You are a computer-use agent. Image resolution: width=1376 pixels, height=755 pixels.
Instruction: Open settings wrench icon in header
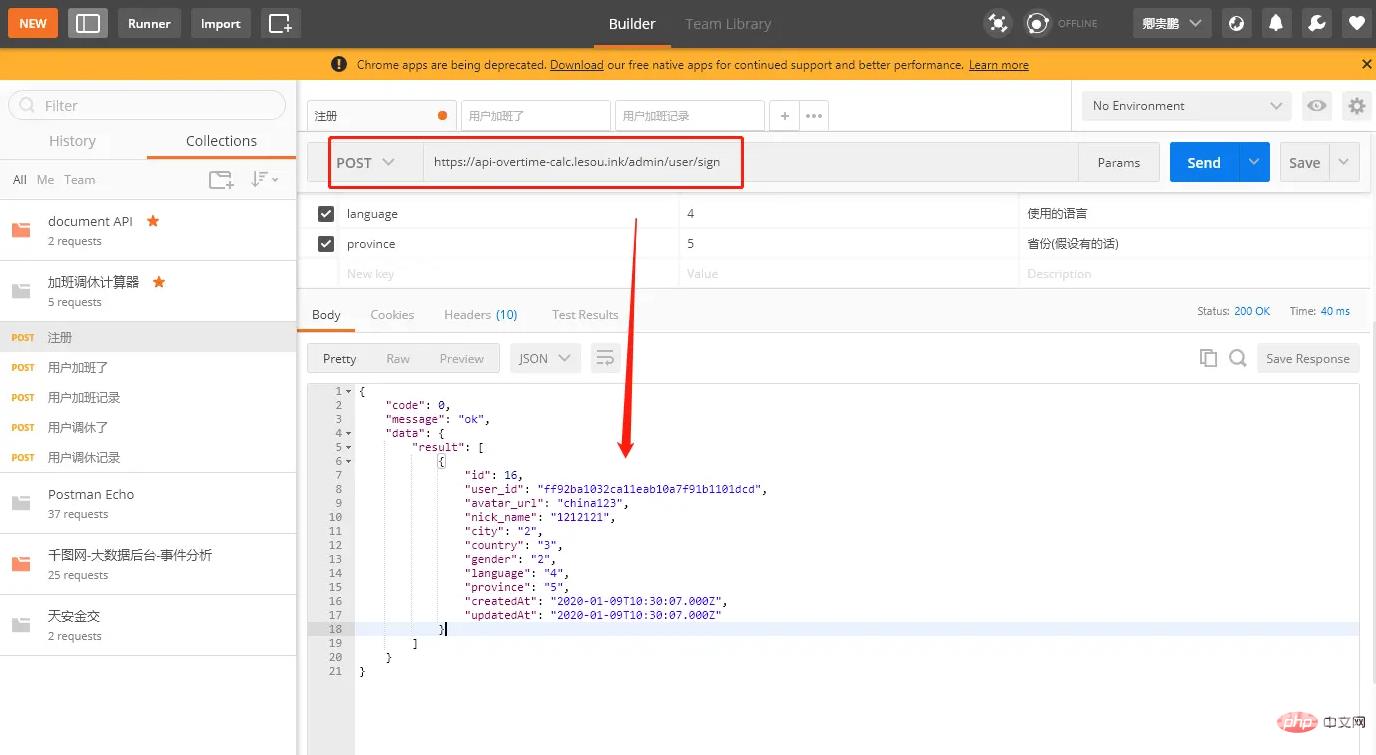1316,23
